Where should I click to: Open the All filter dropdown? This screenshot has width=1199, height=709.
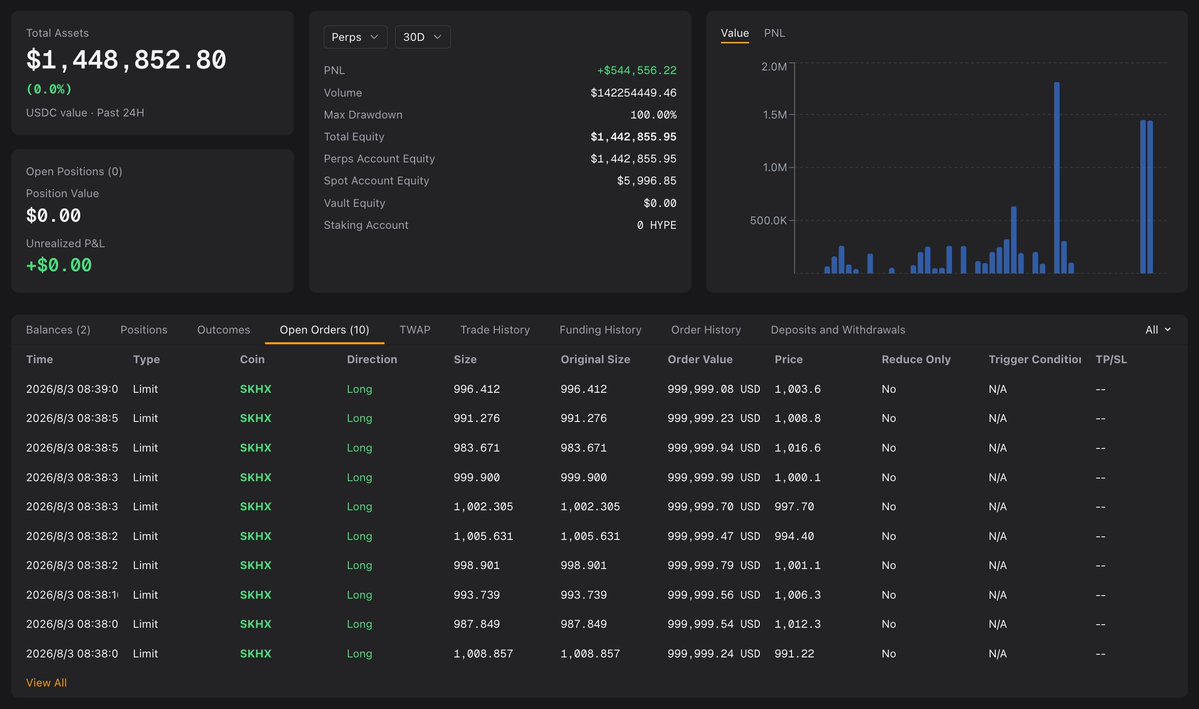coord(1158,330)
